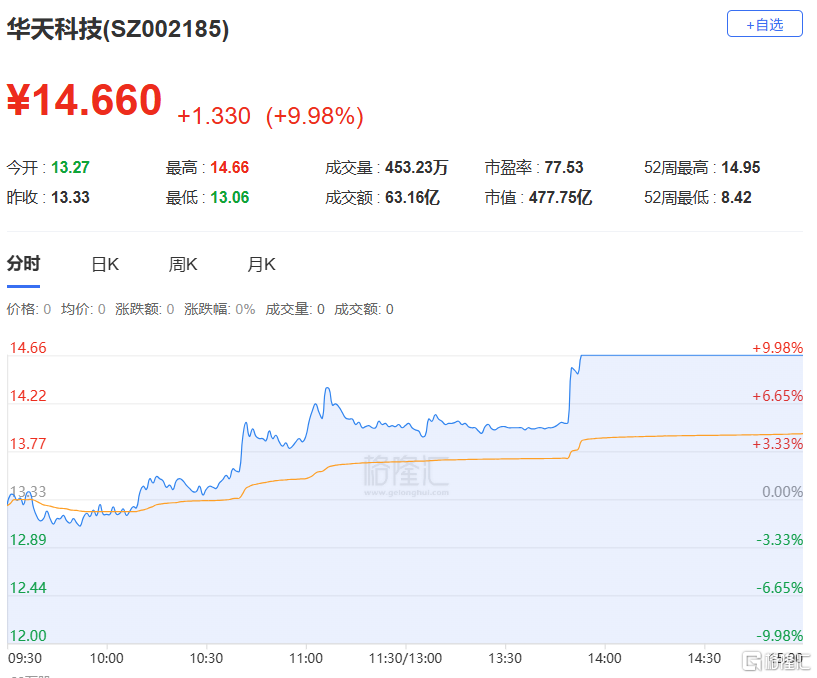Select the 10:00 time marker on chart axis
The image size is (817, 678).
106,658
